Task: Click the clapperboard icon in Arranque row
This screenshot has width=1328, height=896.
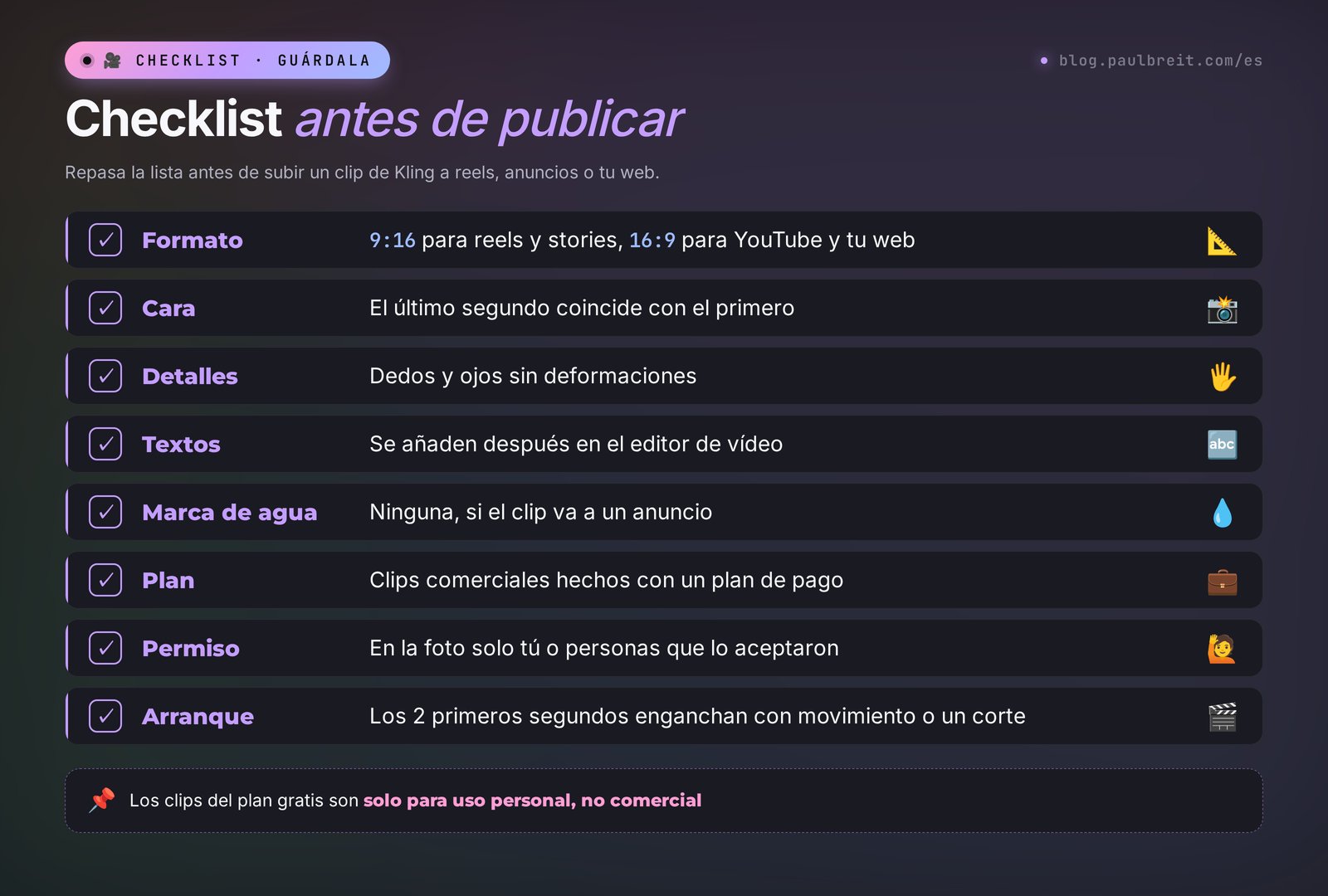Action: (x=1222, y=717)
